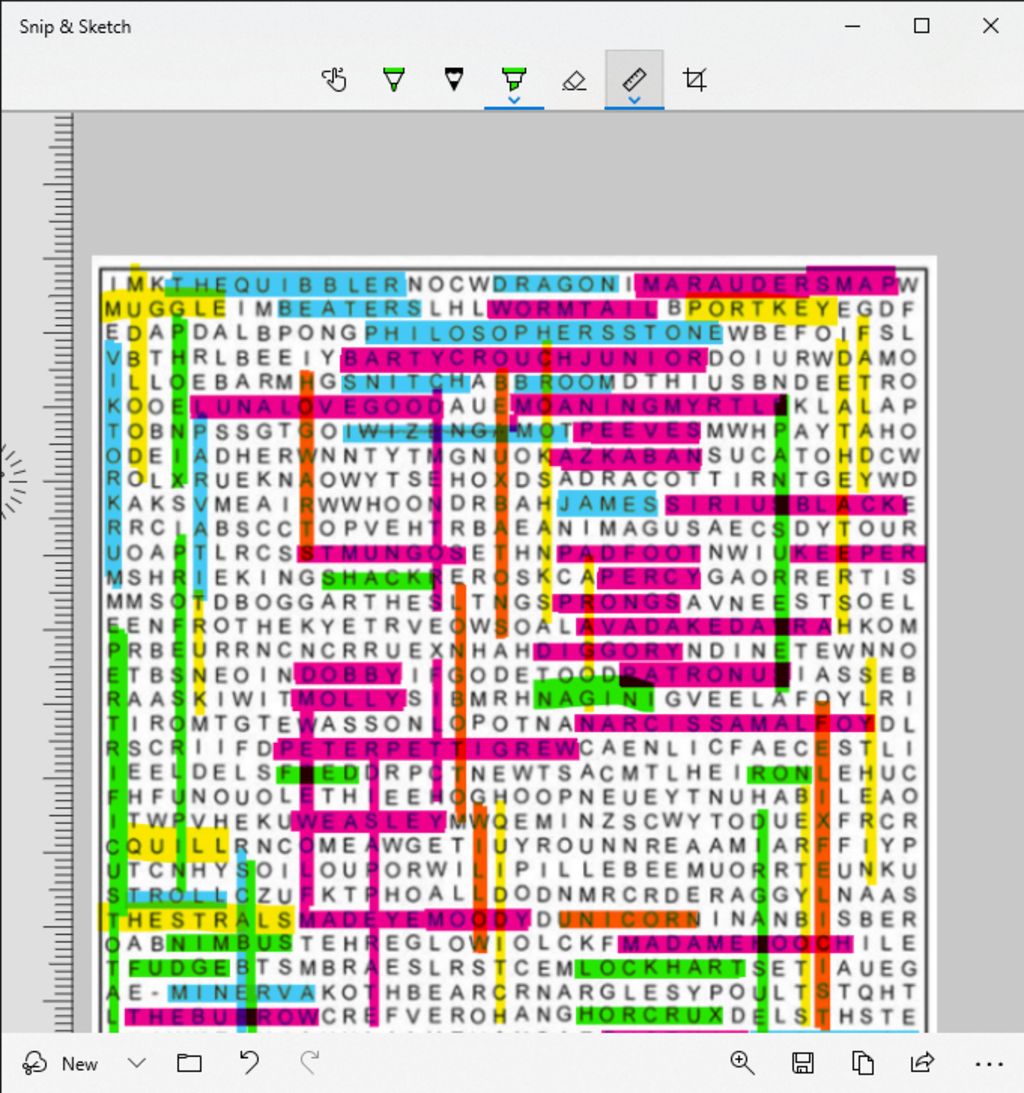The width and height of the screenshot is (1024, 1093).
Task: Click the highlighted word MADAMEHOOCH
Action: point(735,944)
